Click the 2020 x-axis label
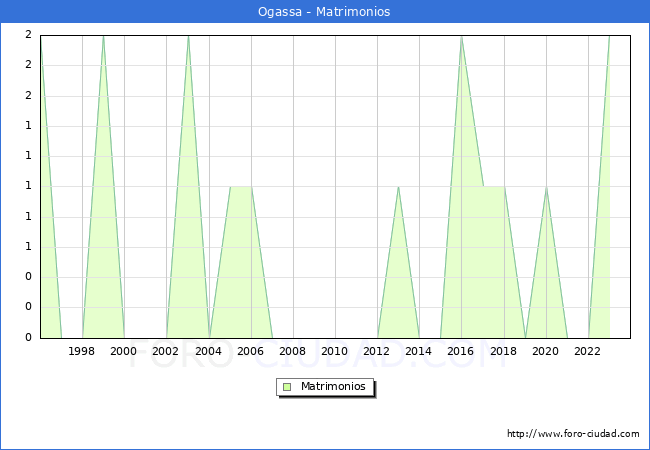This screenshot has width=650, height=450. coord(546,351)
